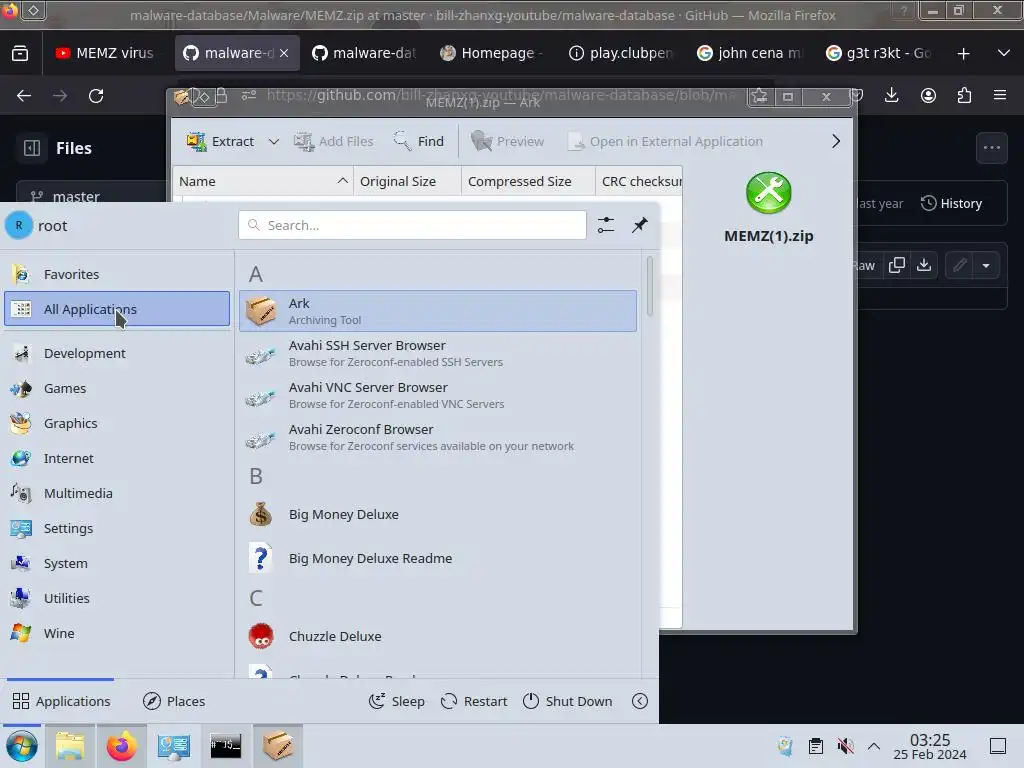
Task: Open Firefox extensions icon
Action: 964,96
